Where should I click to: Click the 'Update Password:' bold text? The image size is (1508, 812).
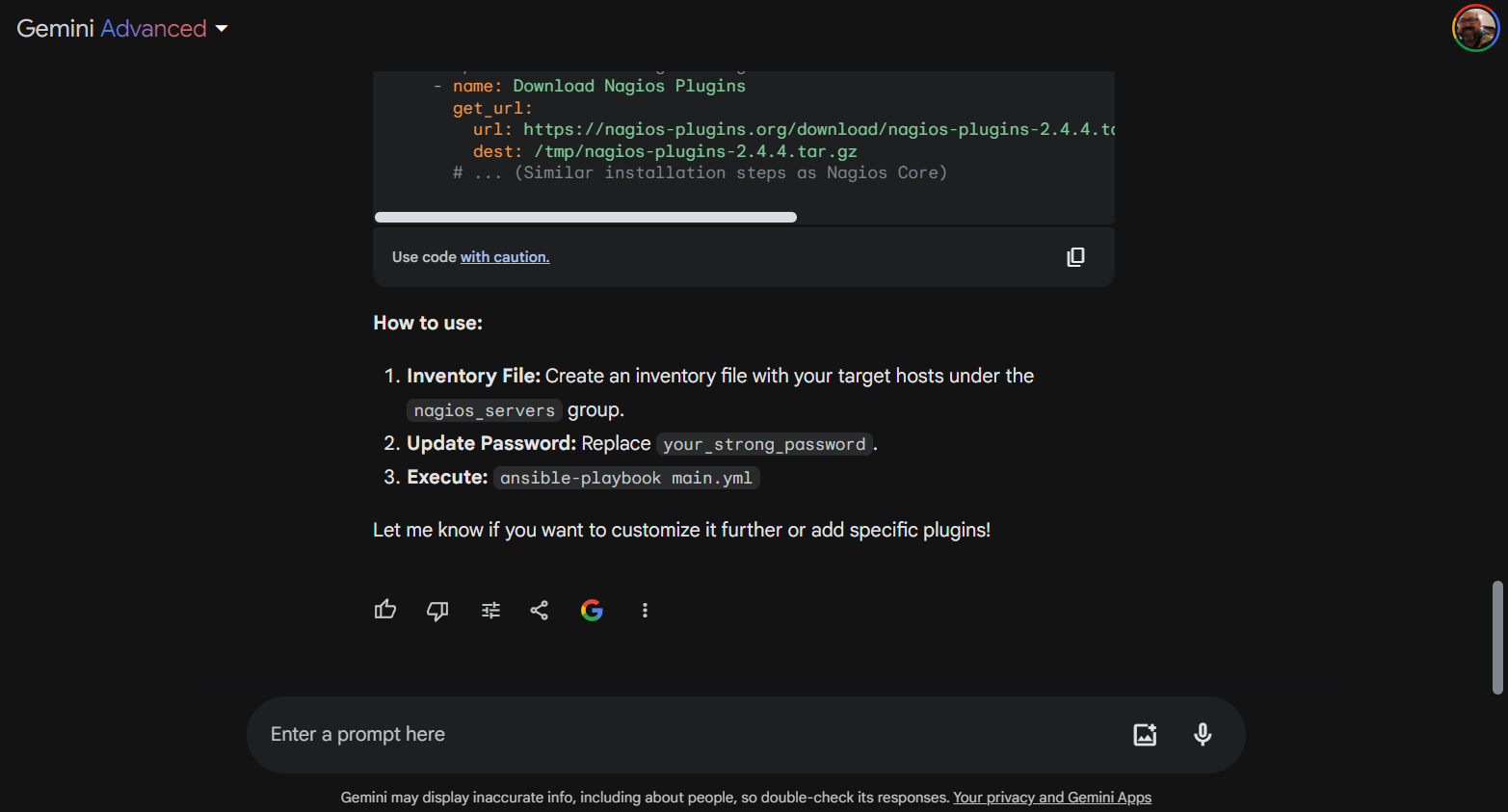coord(491,443)
